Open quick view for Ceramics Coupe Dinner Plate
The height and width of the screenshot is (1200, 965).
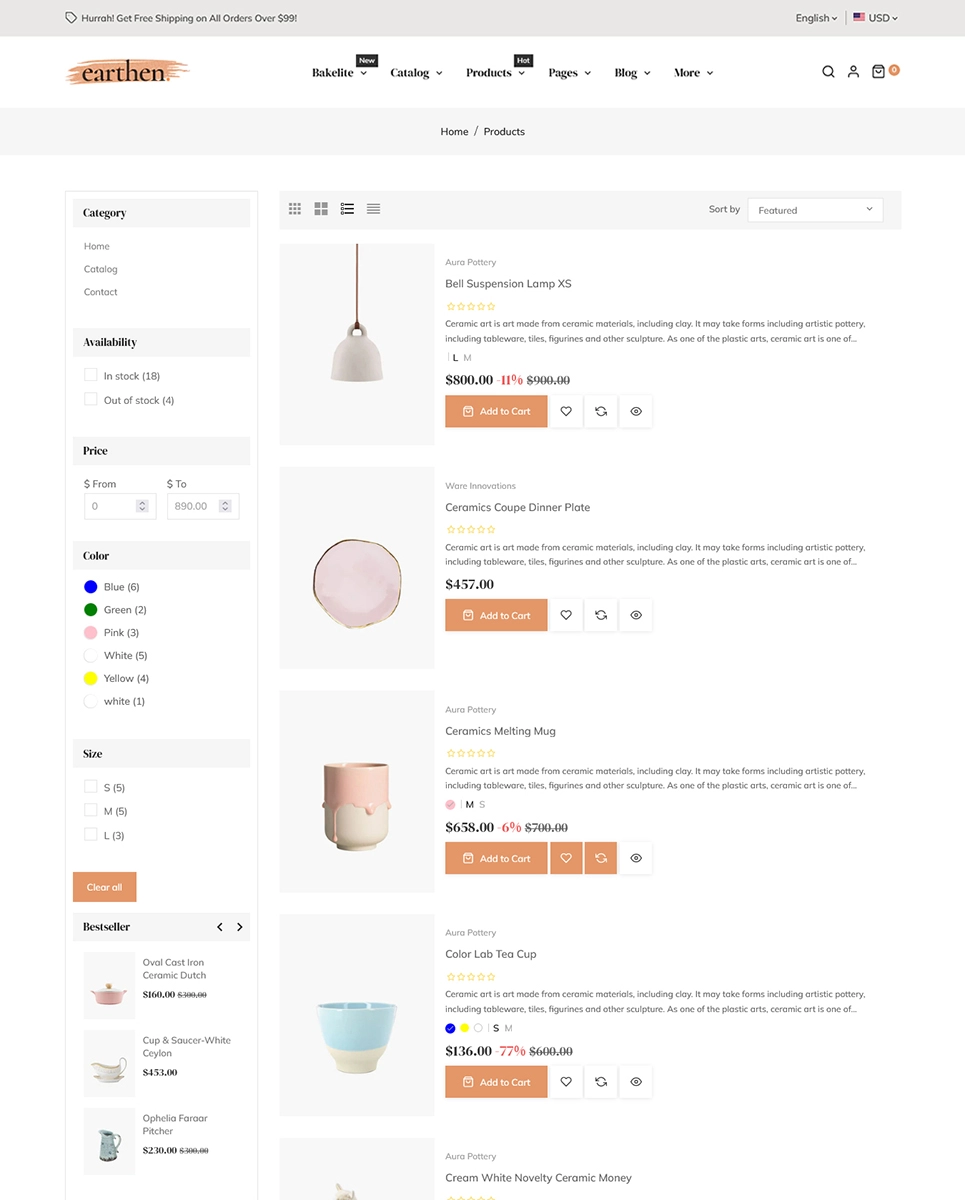pyautogui.click(x=635, y=615)
